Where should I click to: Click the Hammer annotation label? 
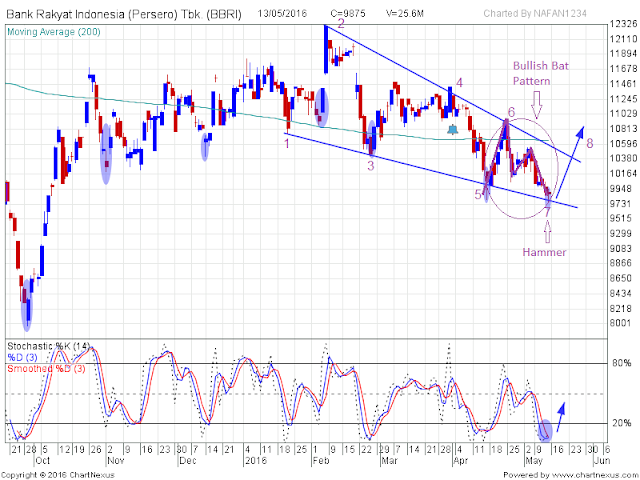[544, 252]
